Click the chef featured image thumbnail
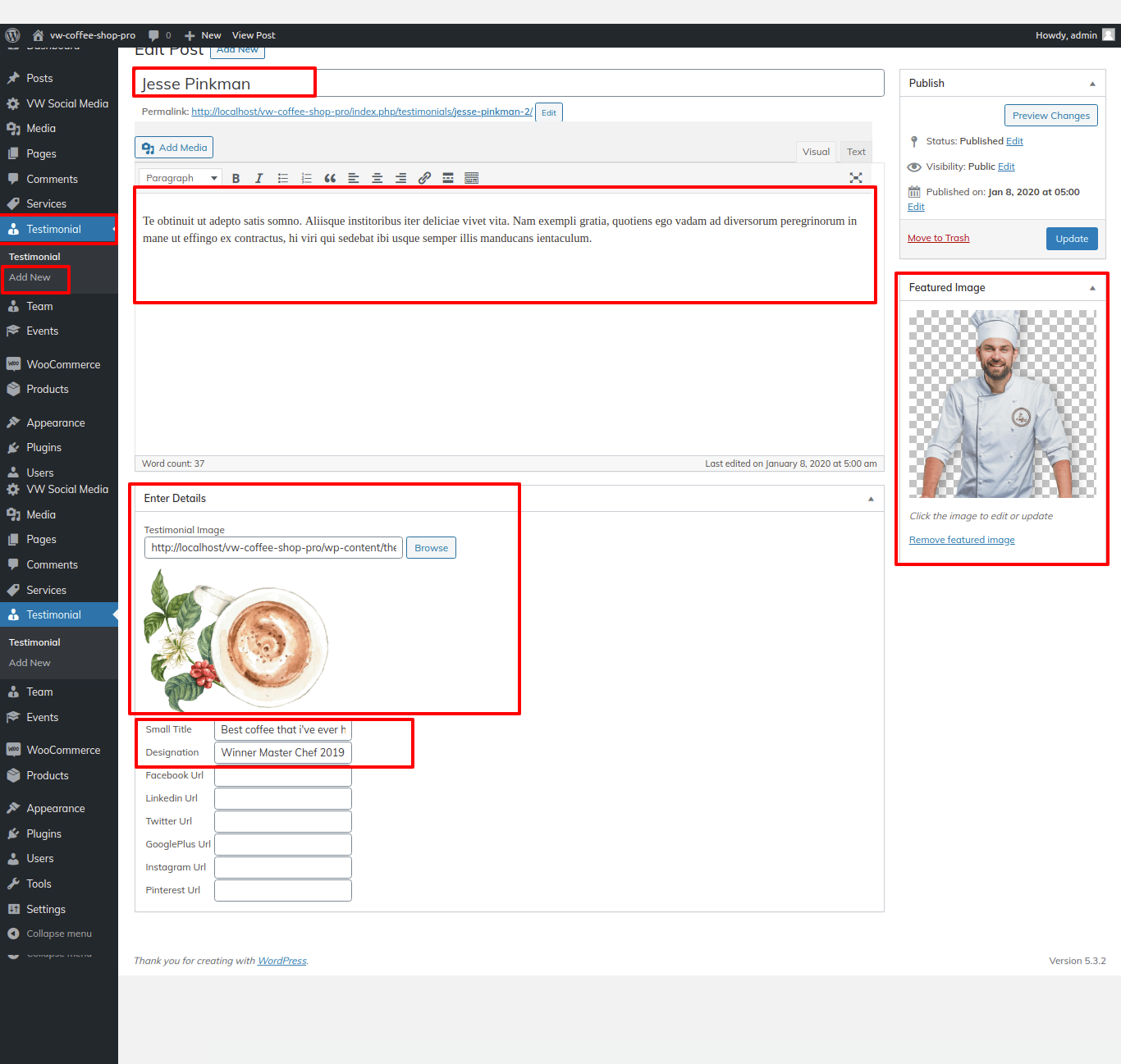 pyautogui.click(x=1002, y=404)
